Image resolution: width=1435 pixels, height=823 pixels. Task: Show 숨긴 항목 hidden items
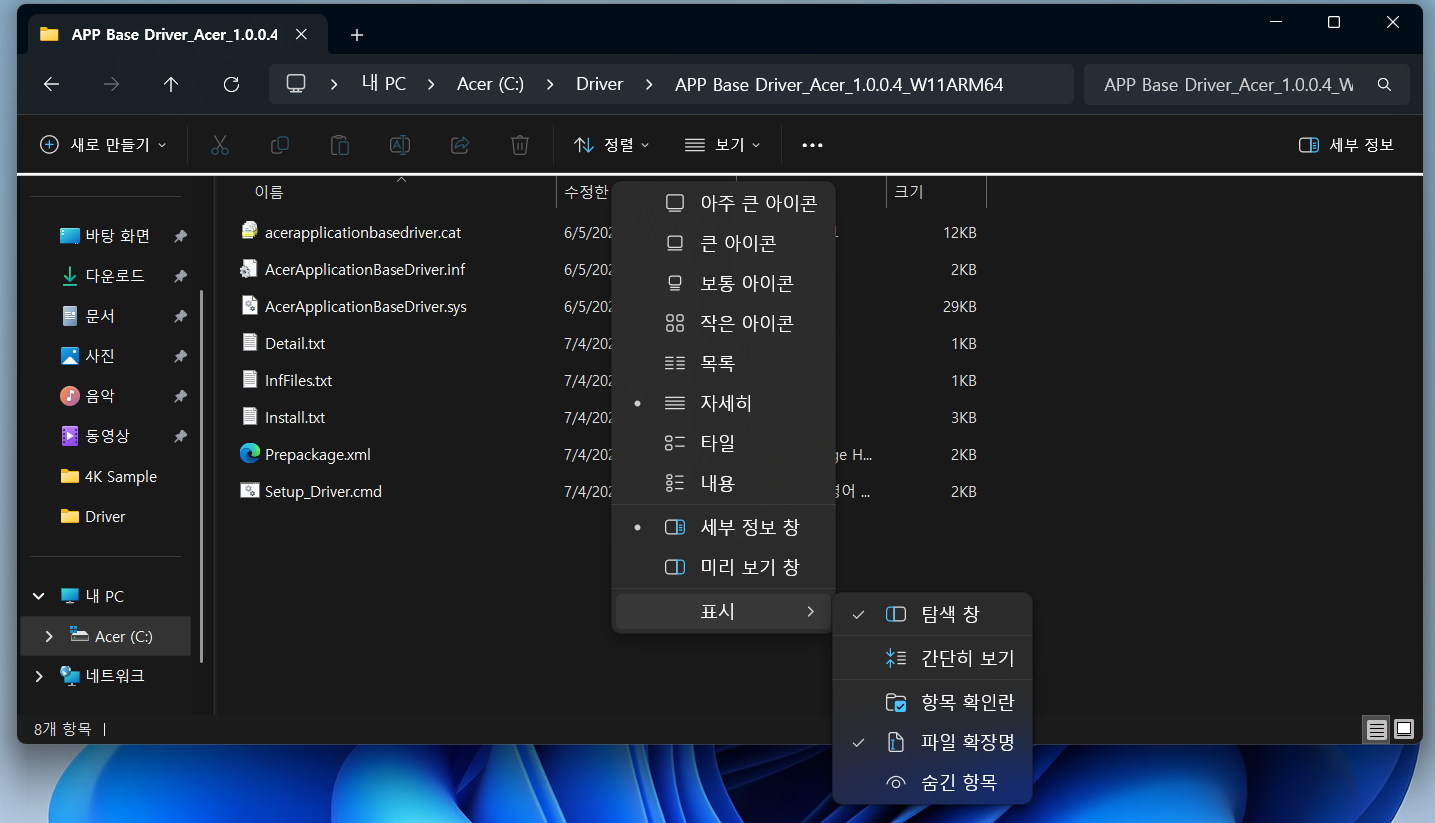[932, 783]
